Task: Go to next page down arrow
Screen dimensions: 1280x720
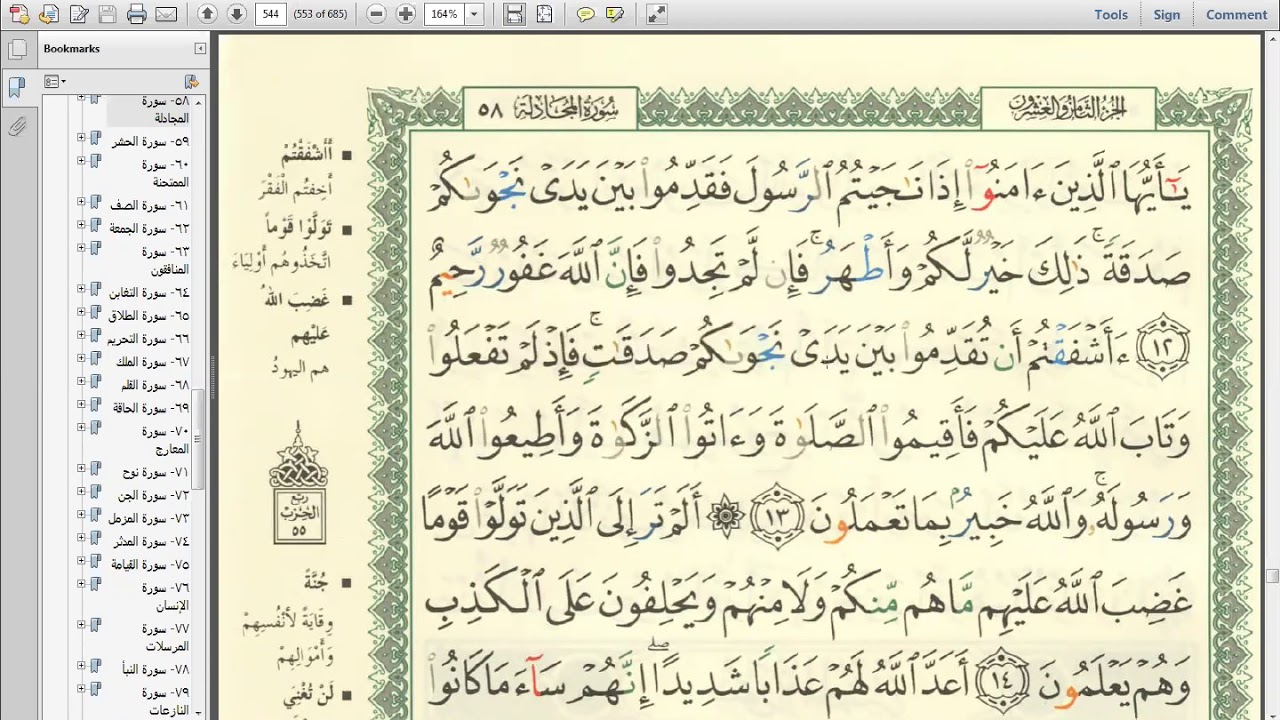Action: click(236, 14)
